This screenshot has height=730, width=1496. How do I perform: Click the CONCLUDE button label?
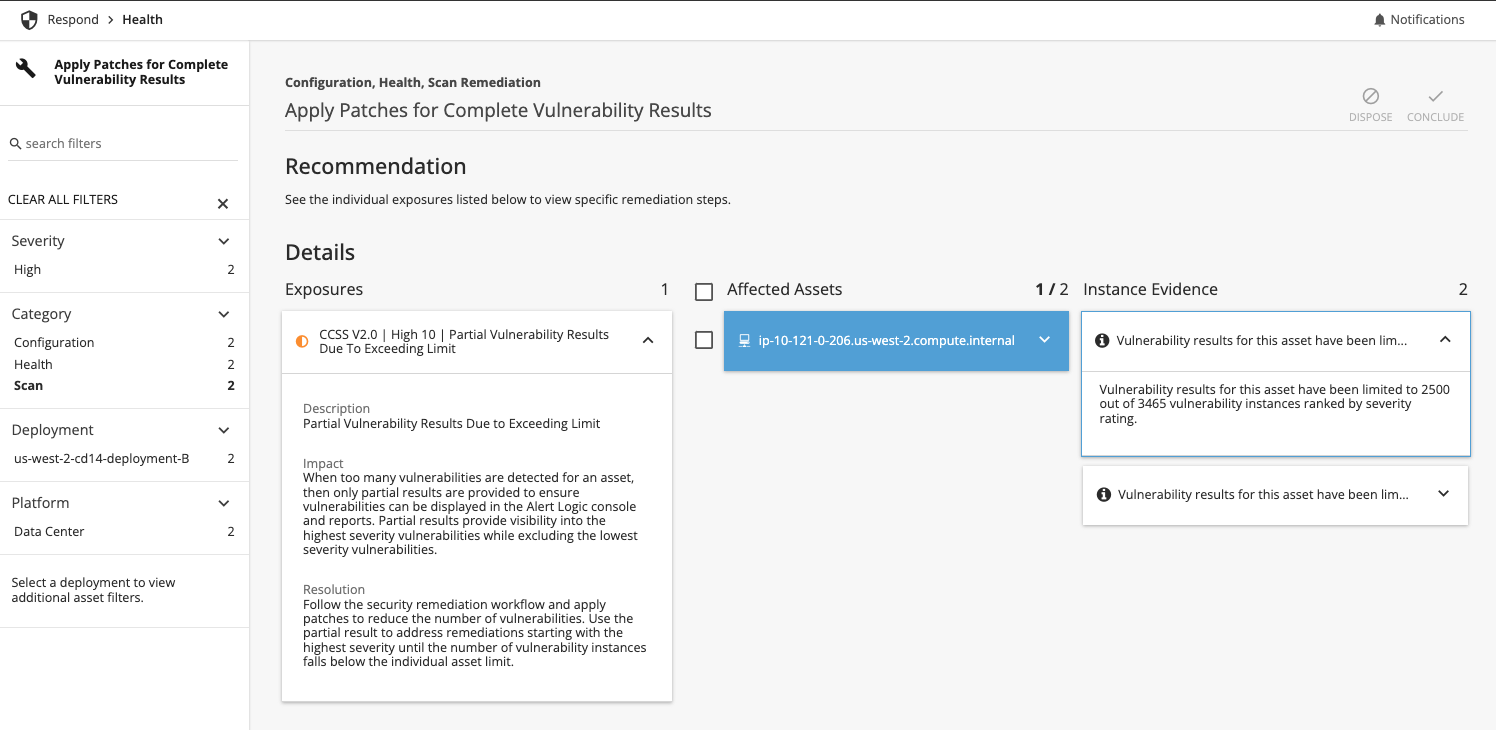click(1435, 118)
